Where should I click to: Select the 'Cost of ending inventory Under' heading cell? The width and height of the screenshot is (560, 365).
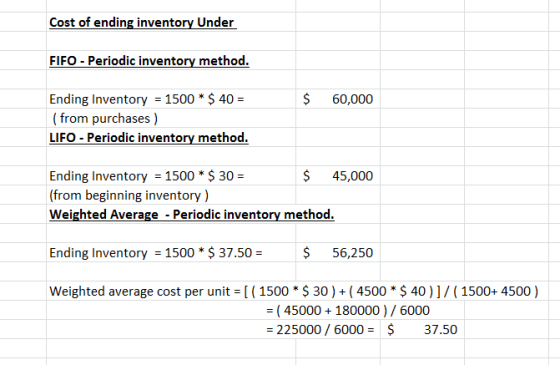[x=142, y=22]
